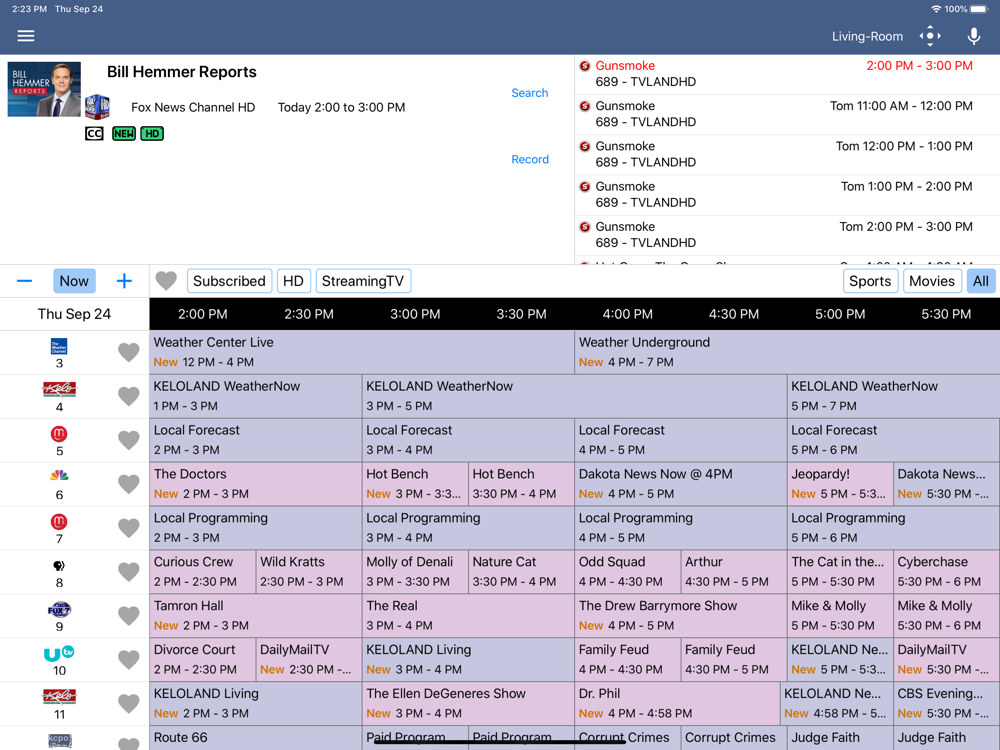Image resolution: width=1000 pixels, height=750 pixels.
Task: Click the green HD badge
Action: click(152, 133)
